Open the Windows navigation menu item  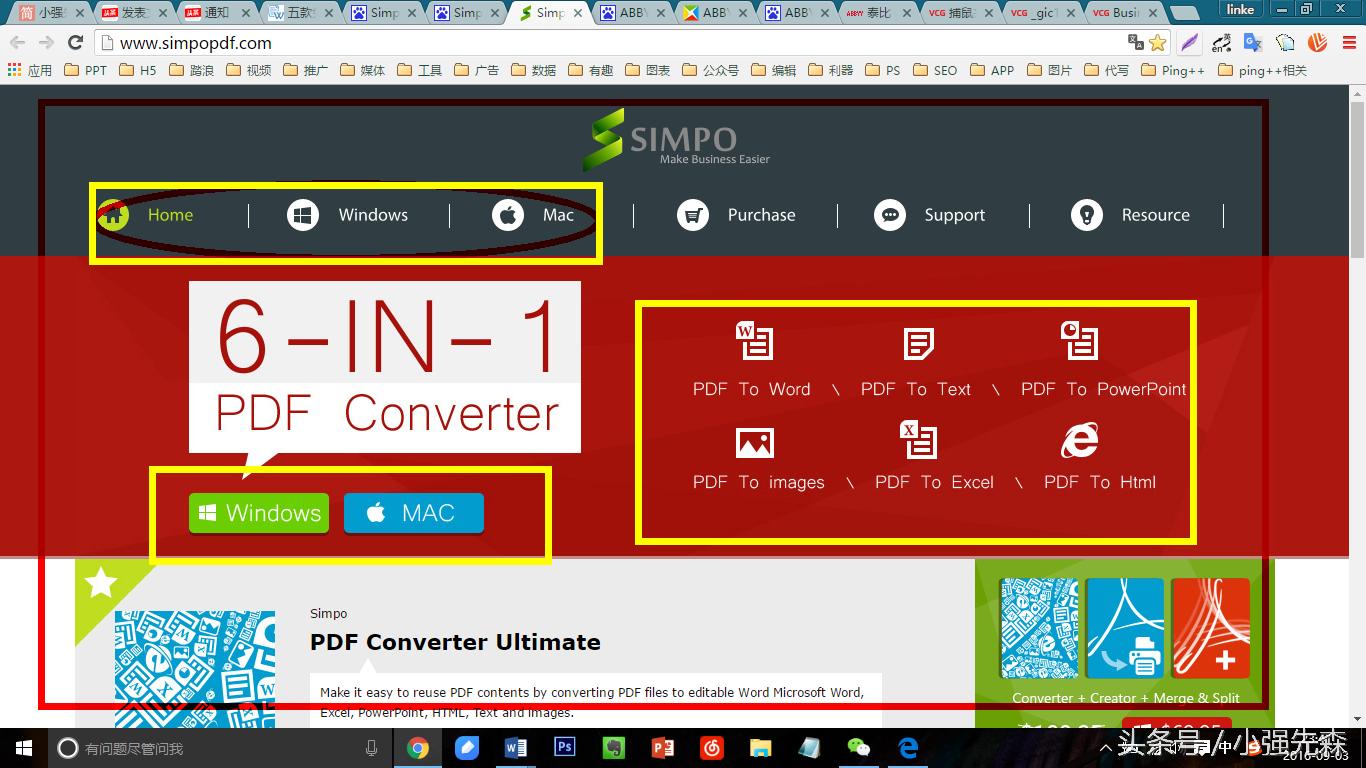click(372, 215)
